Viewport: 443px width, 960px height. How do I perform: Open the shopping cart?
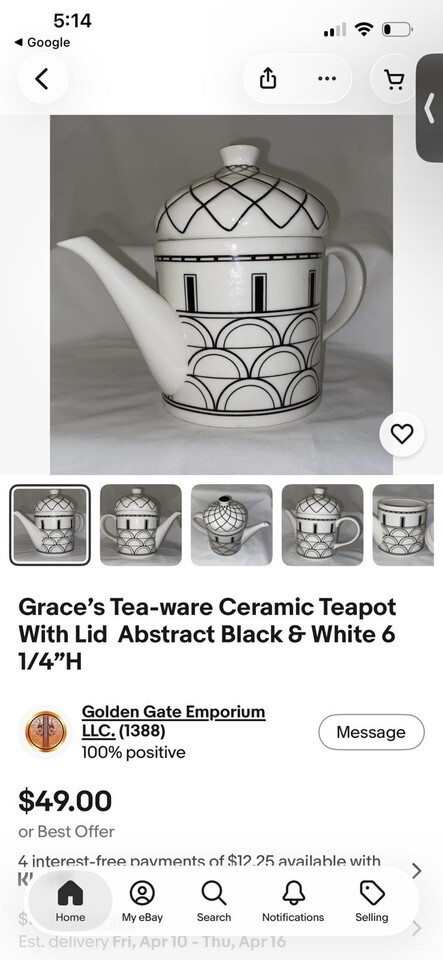(x=395, y=79)
